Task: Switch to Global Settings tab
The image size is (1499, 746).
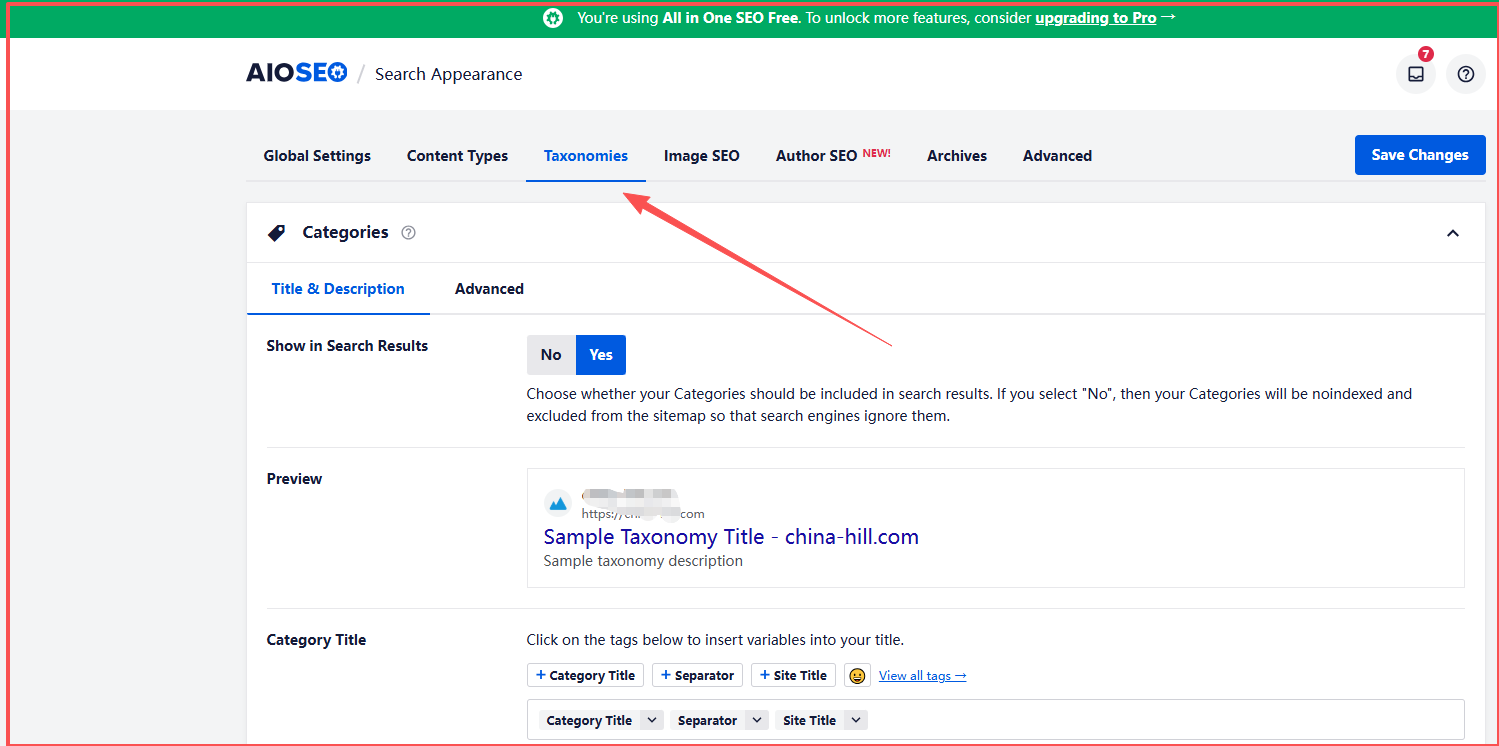Action: pos(317,156)
